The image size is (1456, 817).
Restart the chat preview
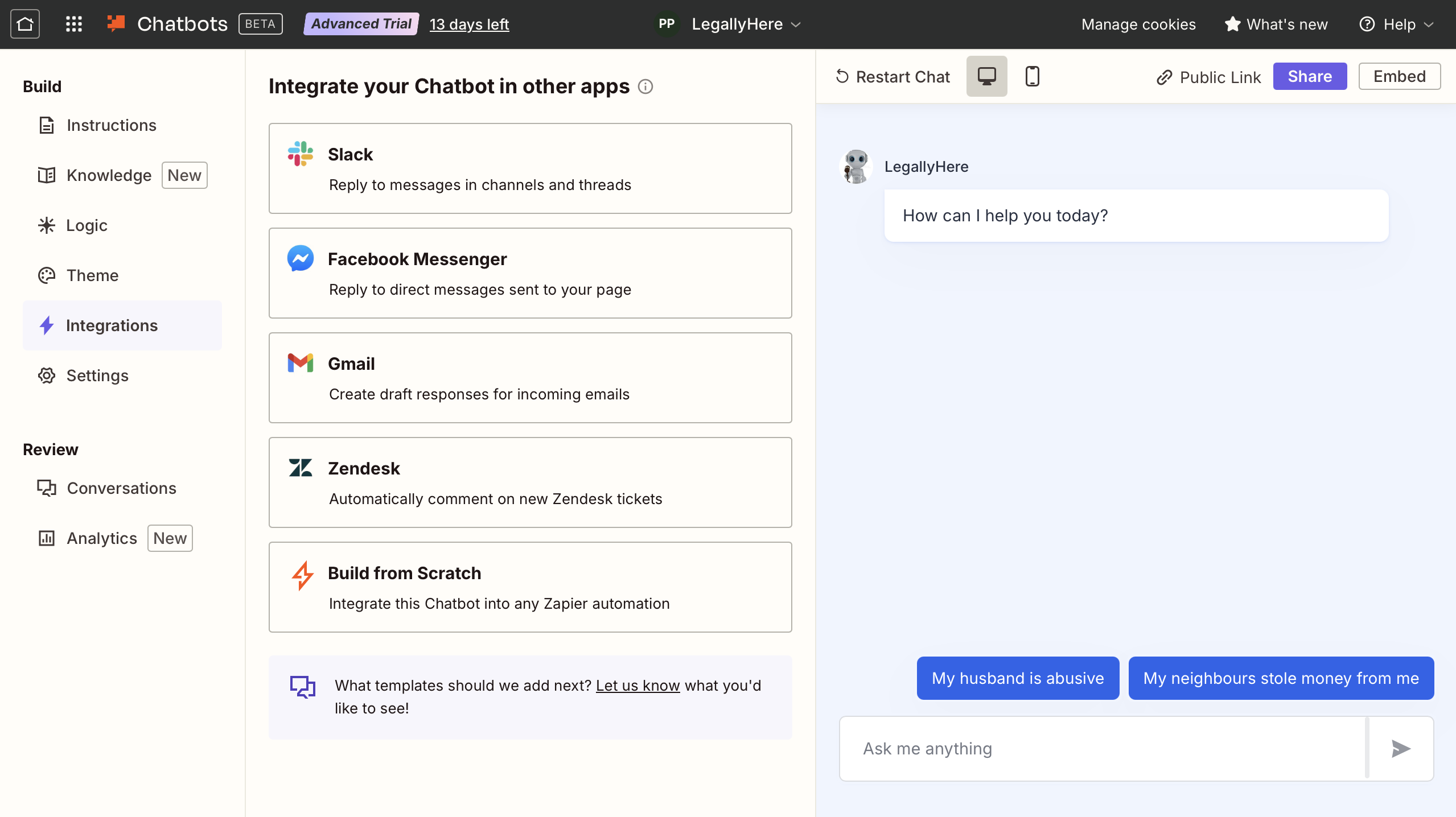click(x=892, y=77)
